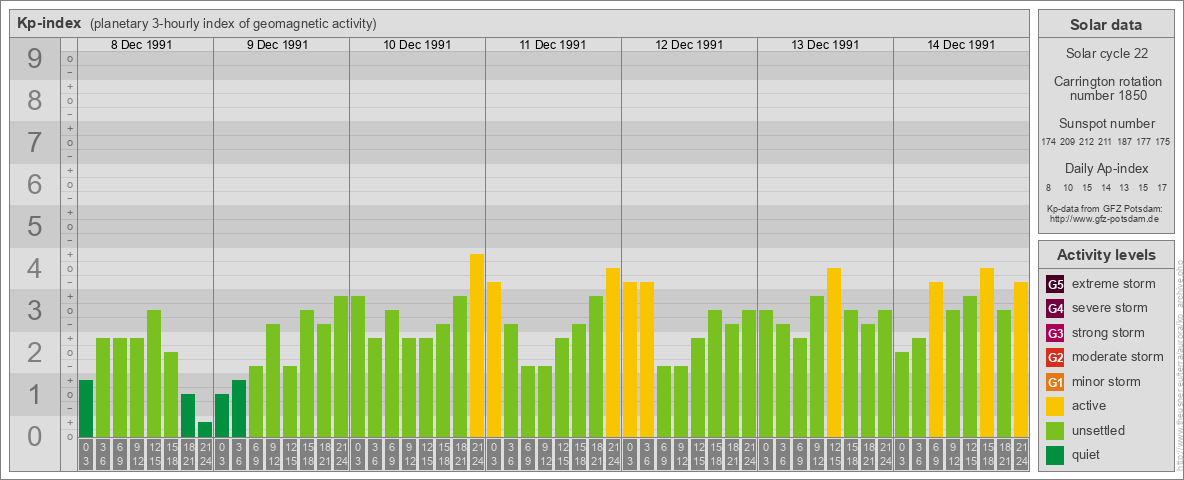Image resolution: width=1184 pixels, height=480 pixels.
Task: Open the gfz-potsdam.de URL
Action: (x=1106, y=218)
